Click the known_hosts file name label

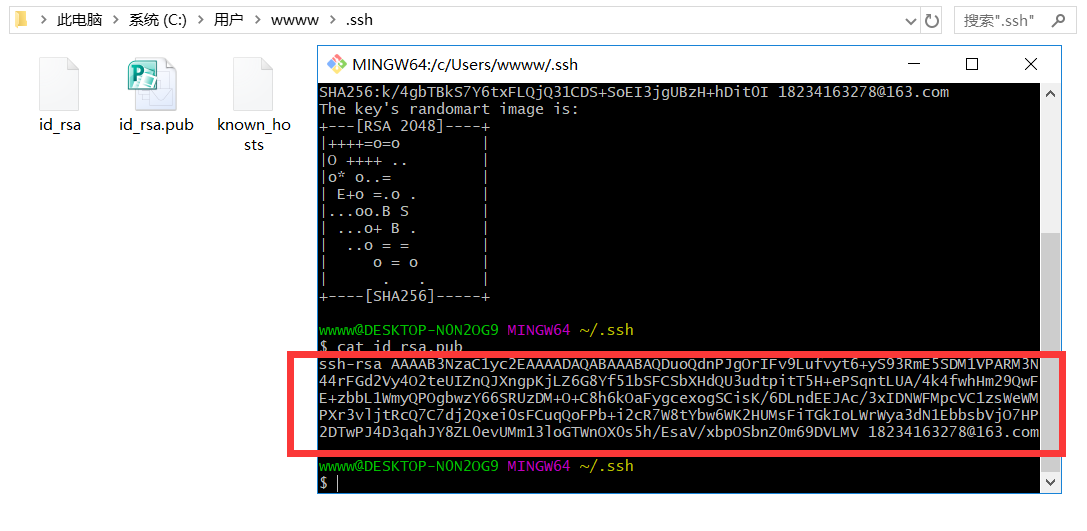pyautogui.click(x=254, y=135)
